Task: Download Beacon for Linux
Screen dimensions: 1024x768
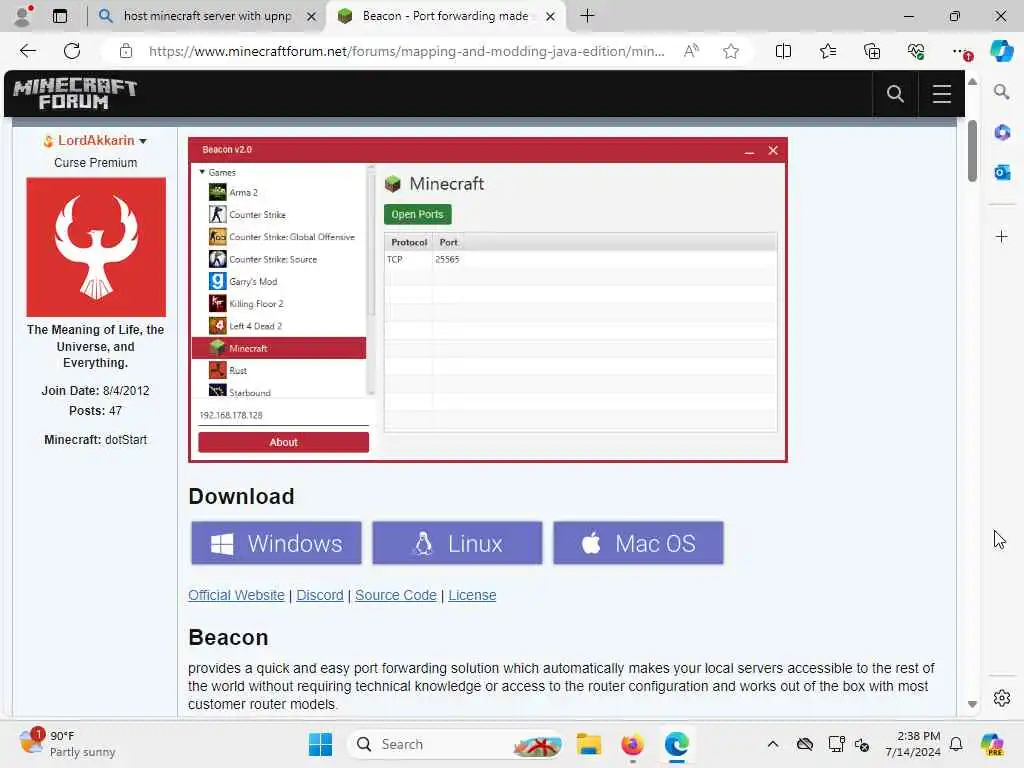Action: 457,543
